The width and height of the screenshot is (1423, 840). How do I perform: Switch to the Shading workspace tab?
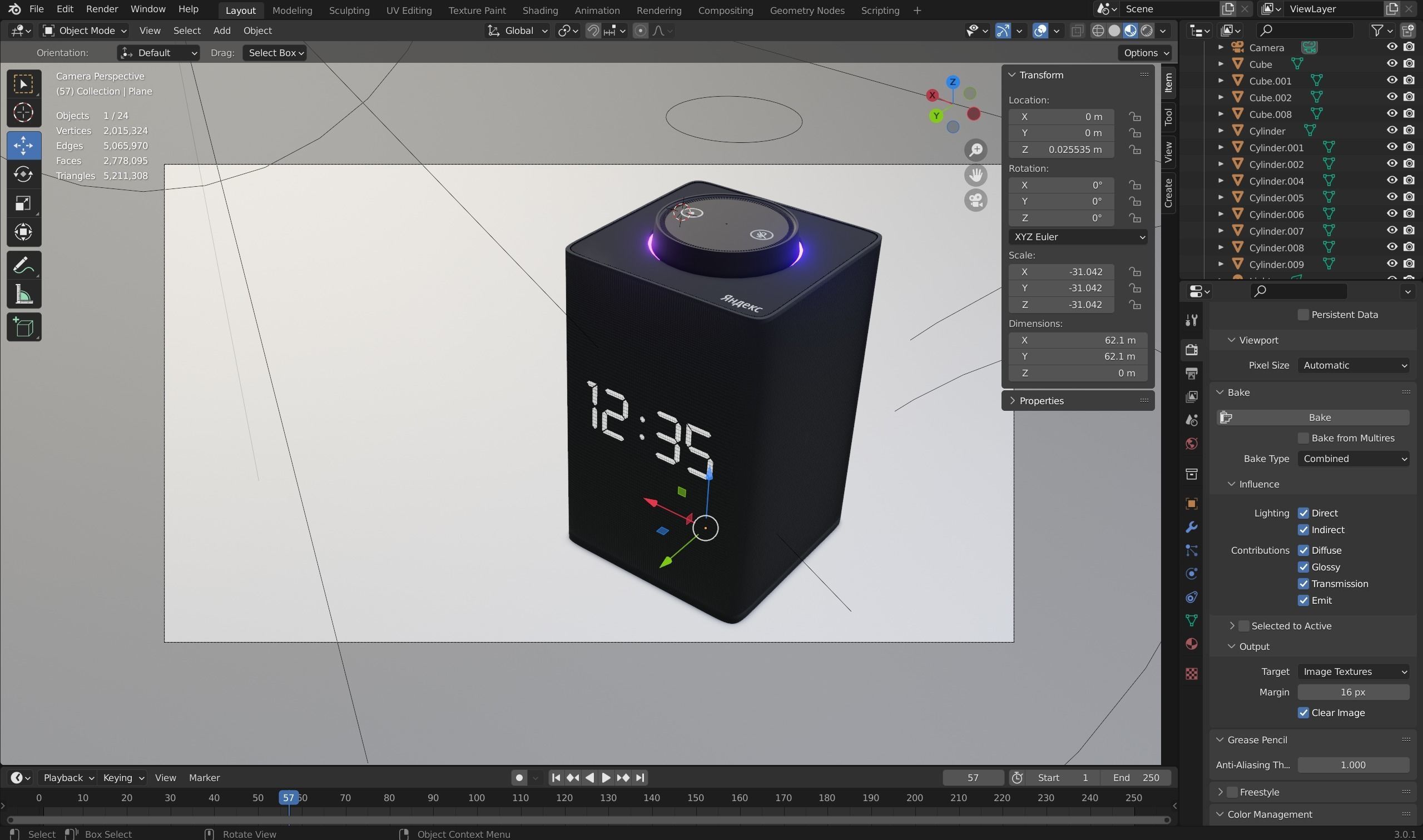point(539,9)
